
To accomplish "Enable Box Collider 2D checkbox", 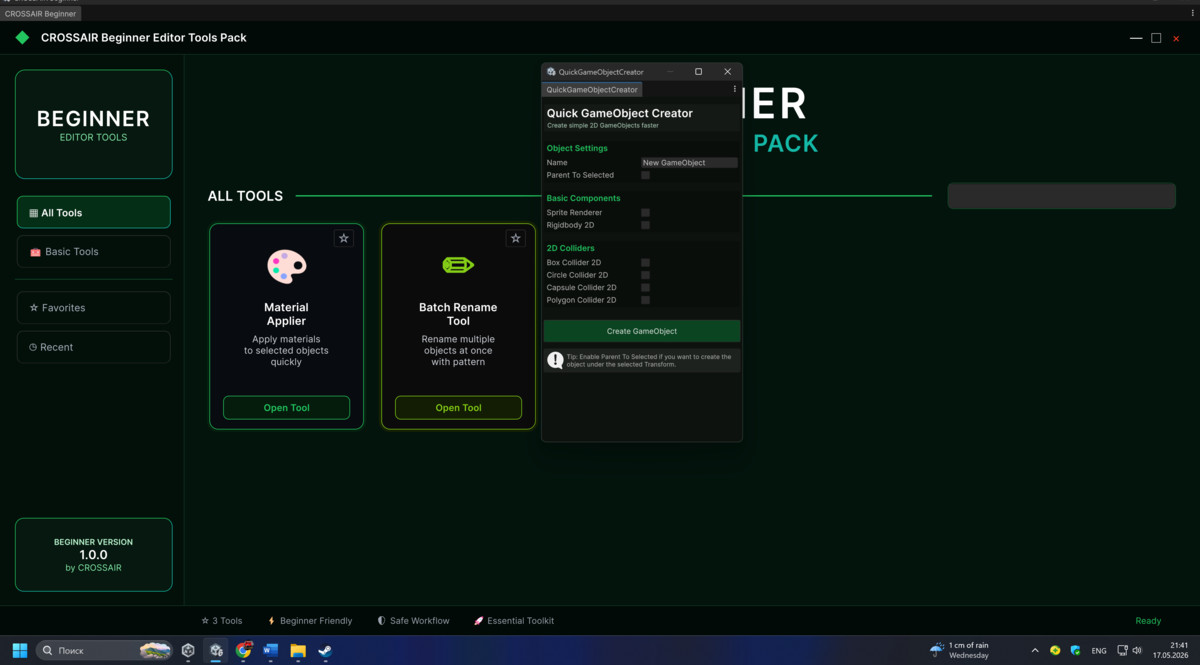I will [645, 262].
